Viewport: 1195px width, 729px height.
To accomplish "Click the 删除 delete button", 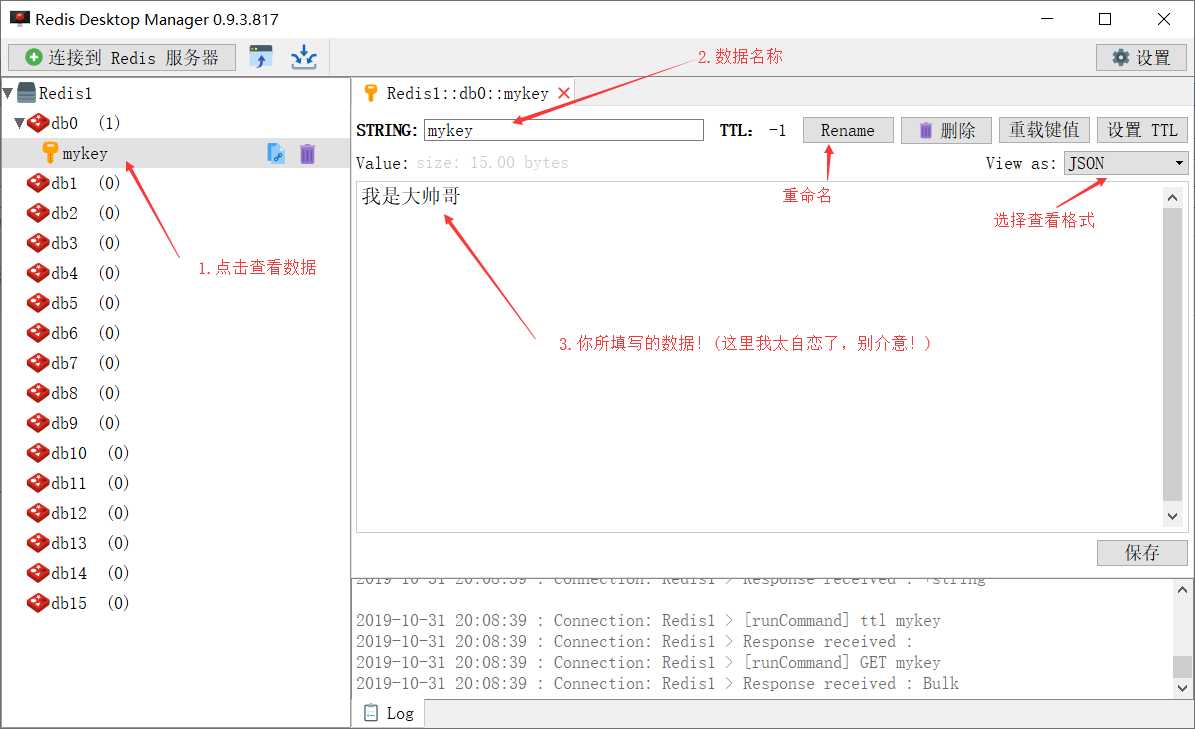I will (x=946, y=130).
